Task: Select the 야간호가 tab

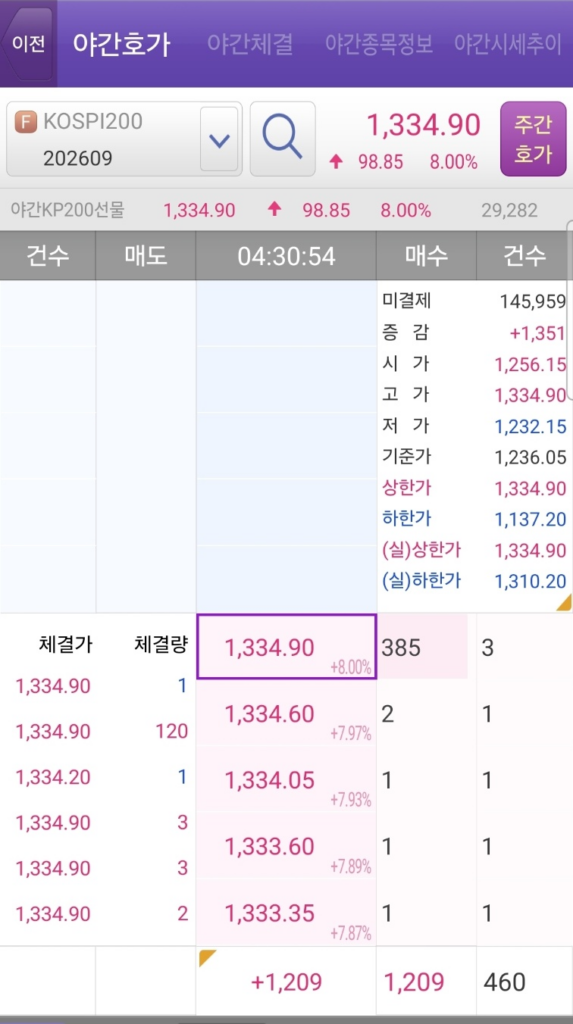Action: tap(122, 44)
